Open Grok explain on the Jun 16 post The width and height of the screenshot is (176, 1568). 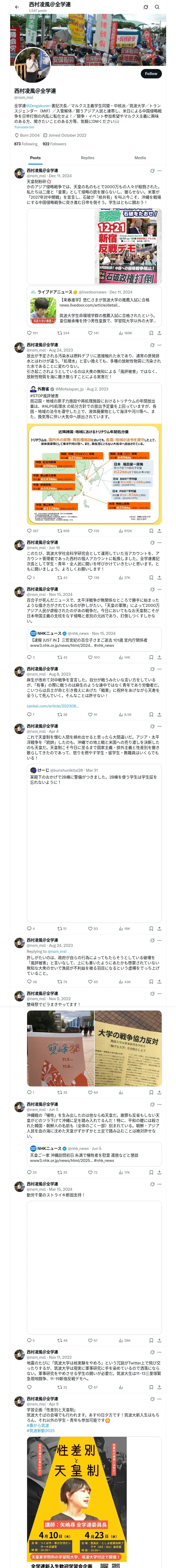pyautogui.click(x=152, y=542)
